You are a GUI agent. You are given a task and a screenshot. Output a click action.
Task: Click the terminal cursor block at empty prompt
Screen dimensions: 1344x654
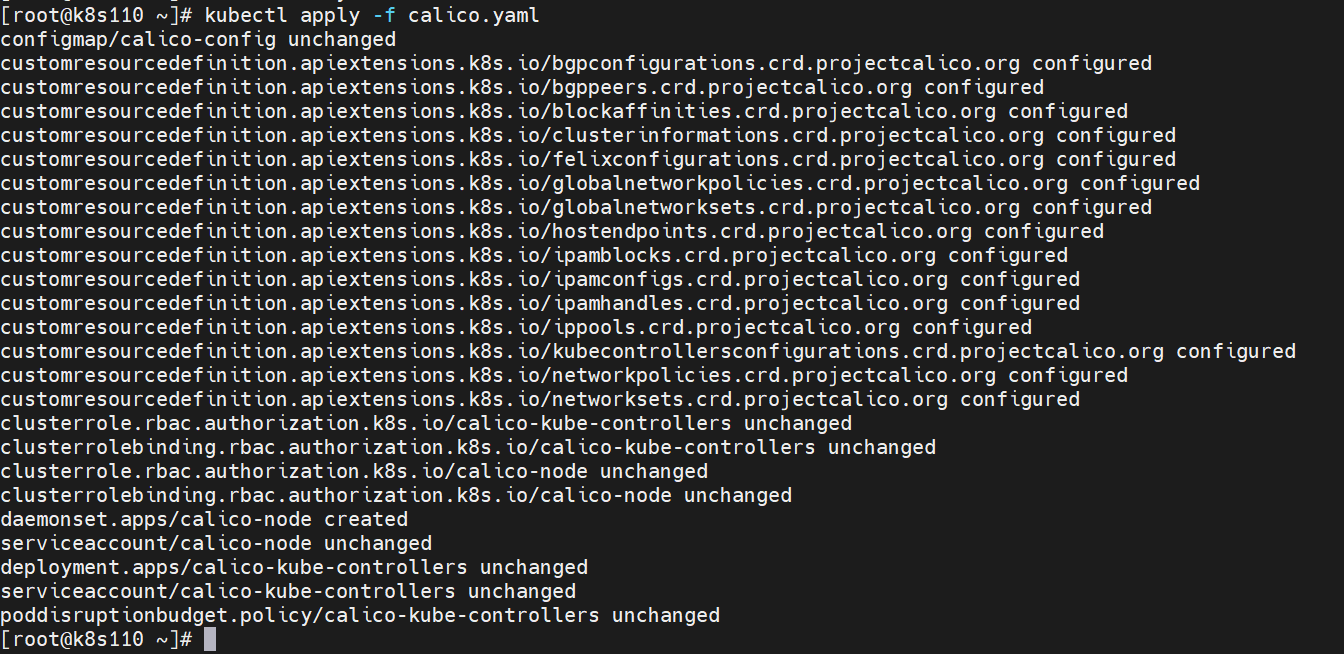point(210,639)
